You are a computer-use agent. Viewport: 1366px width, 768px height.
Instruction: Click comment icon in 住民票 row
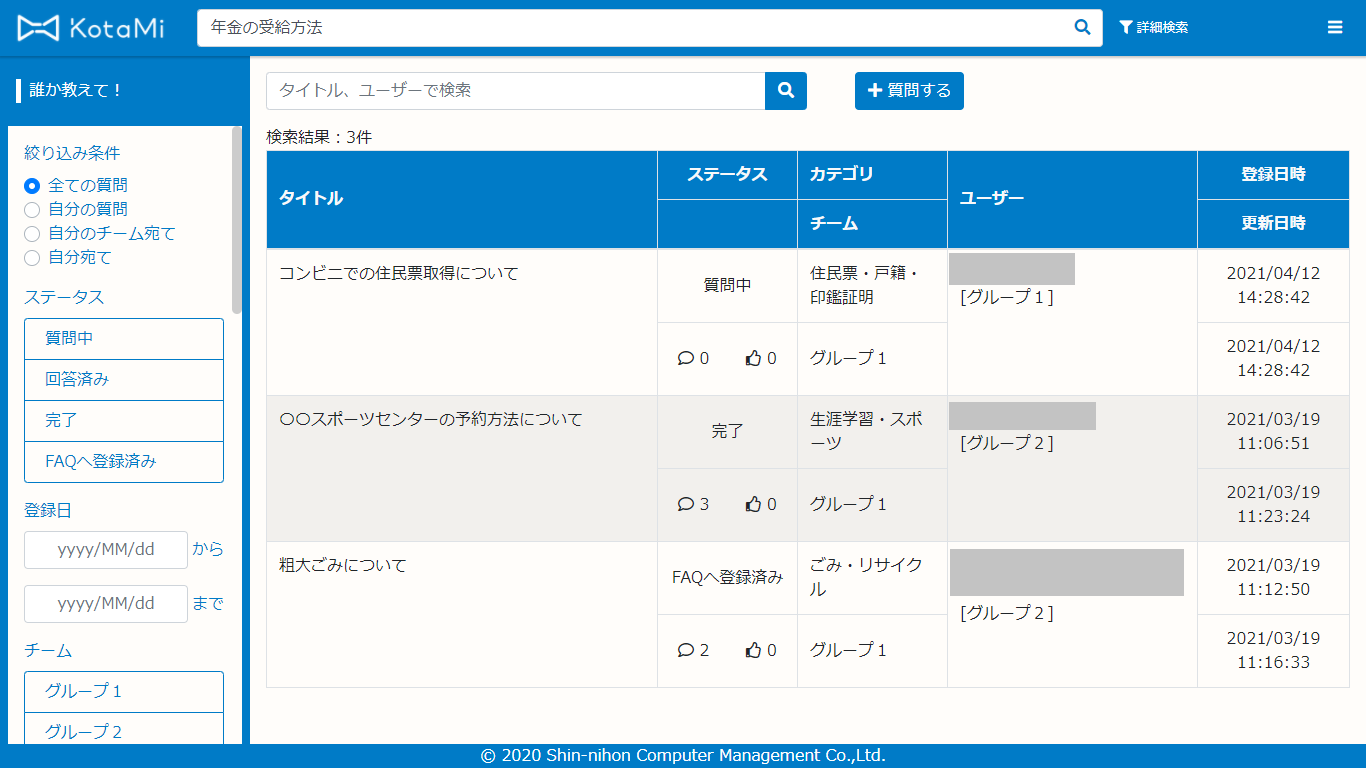[686, 358]
